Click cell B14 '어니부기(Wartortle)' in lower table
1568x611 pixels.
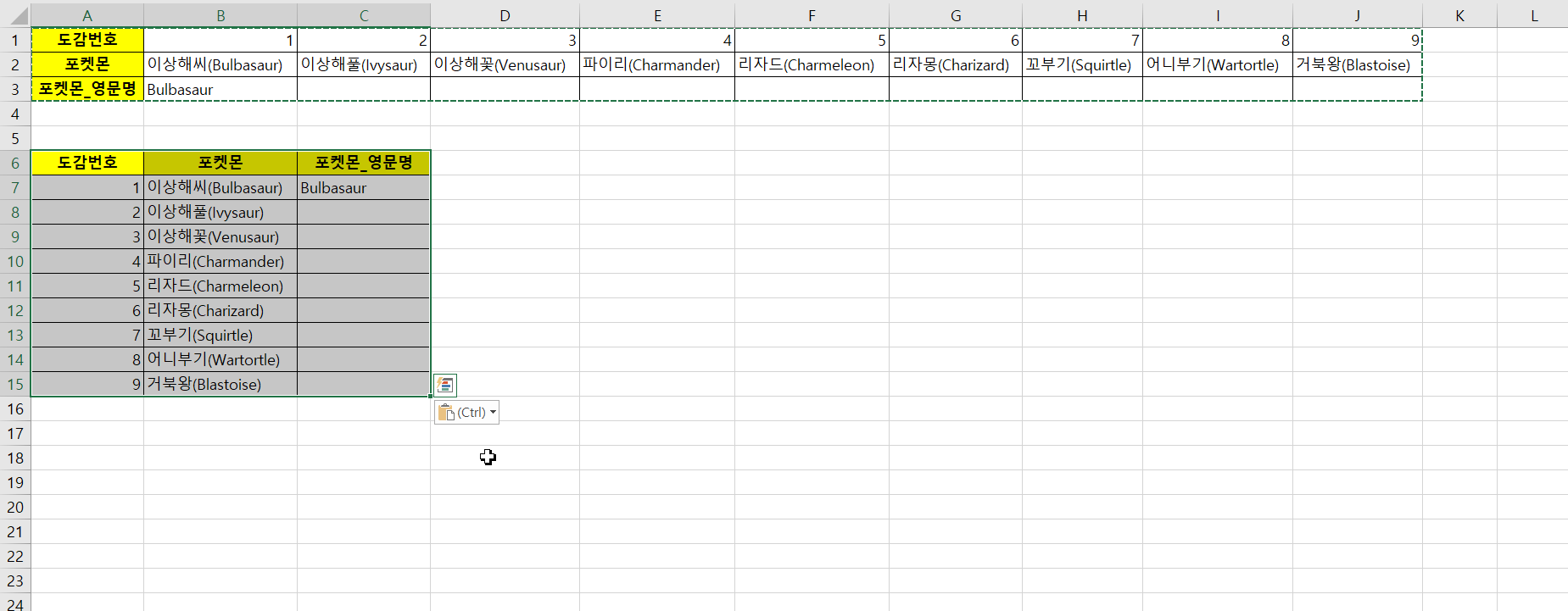[x=220, y=359]
